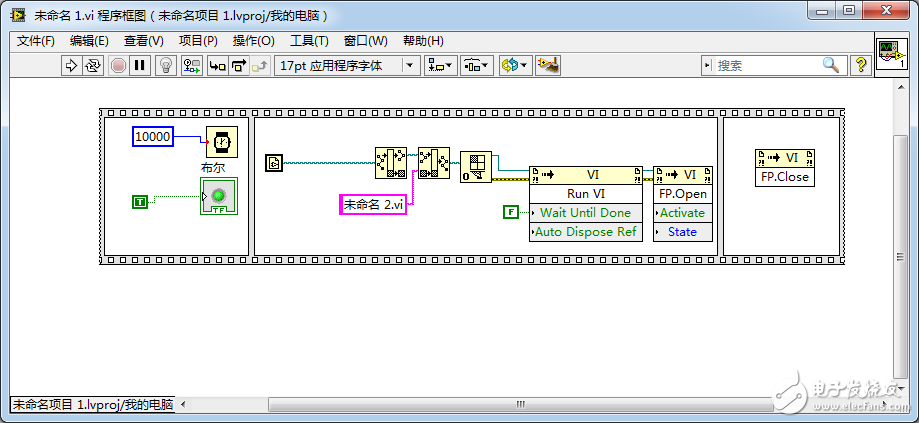Click Clean Up Diagram button
This screenshot has width=919, height=423.
coord(549,65)
